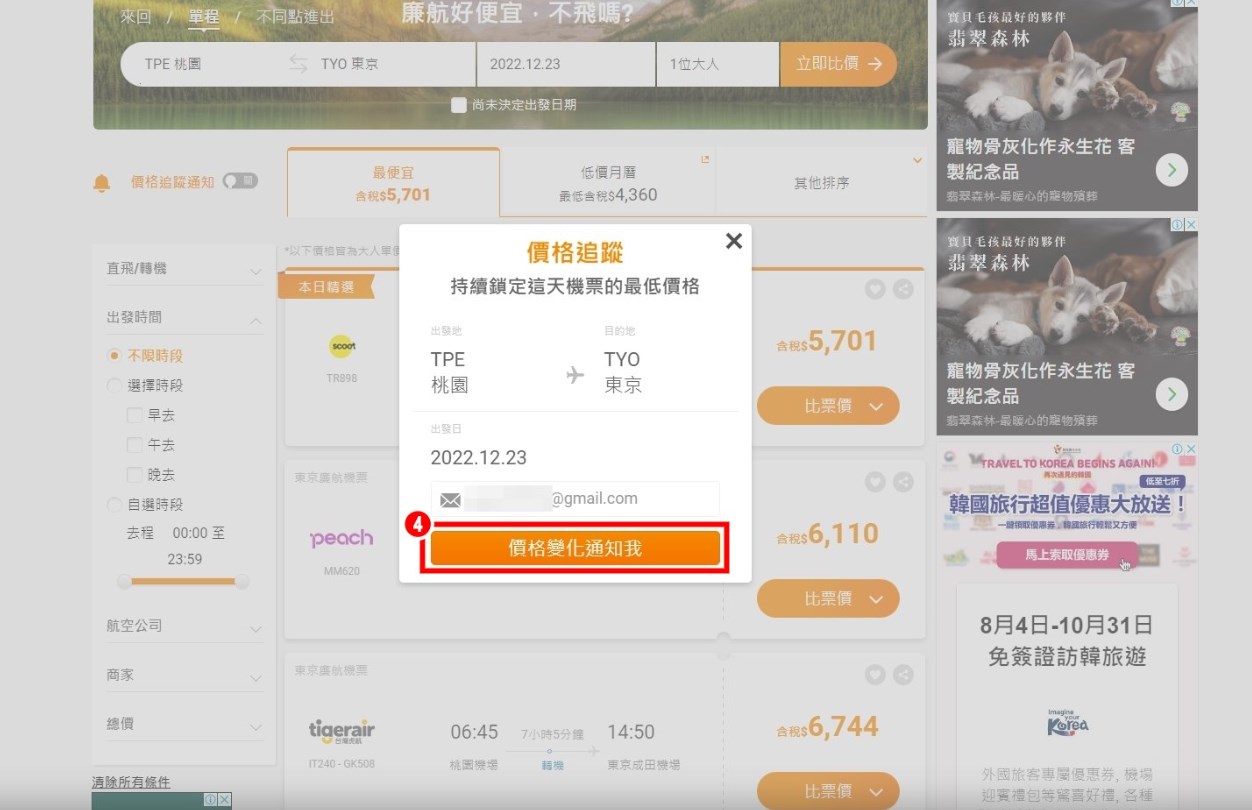The height and width of the screenshot is (810, 1252).
Task: Click the departure time range slider handle
Action: [125, 581]
